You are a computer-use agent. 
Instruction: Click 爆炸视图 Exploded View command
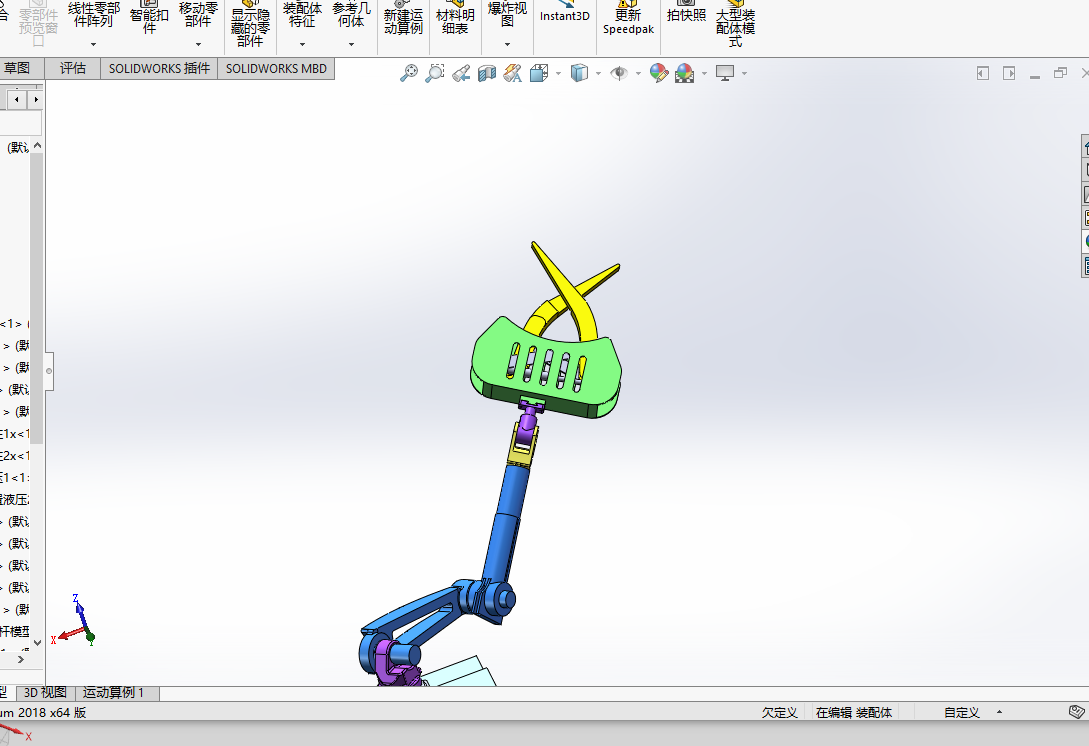click(508, 14)
